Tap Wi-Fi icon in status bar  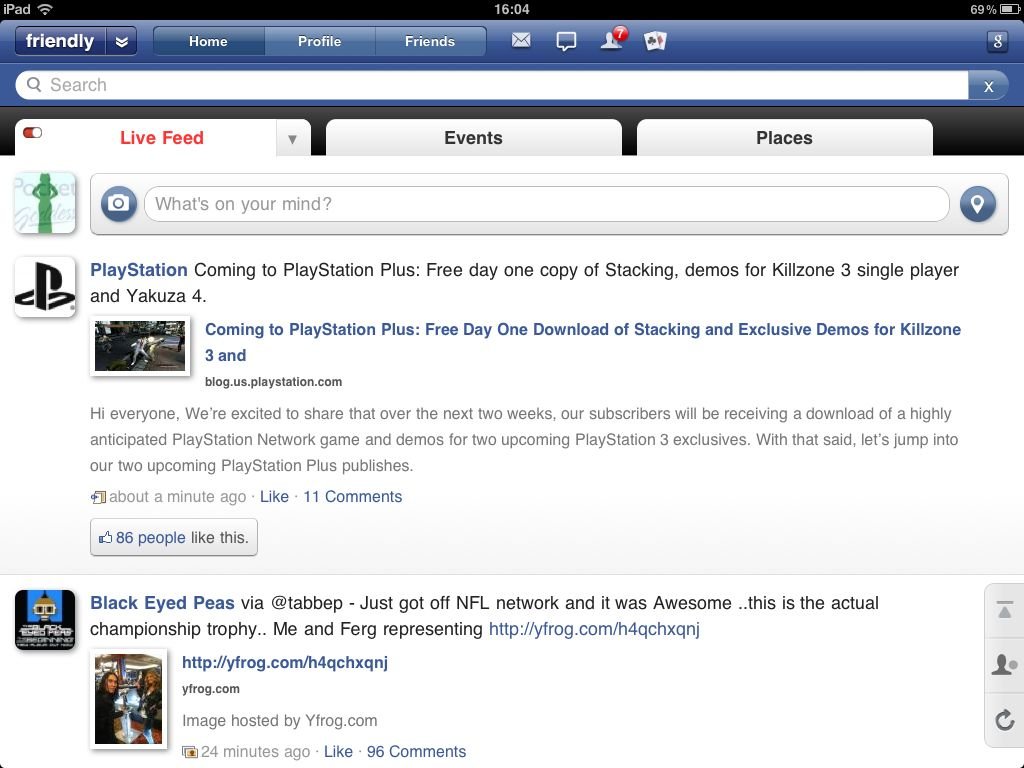[44, 9]
